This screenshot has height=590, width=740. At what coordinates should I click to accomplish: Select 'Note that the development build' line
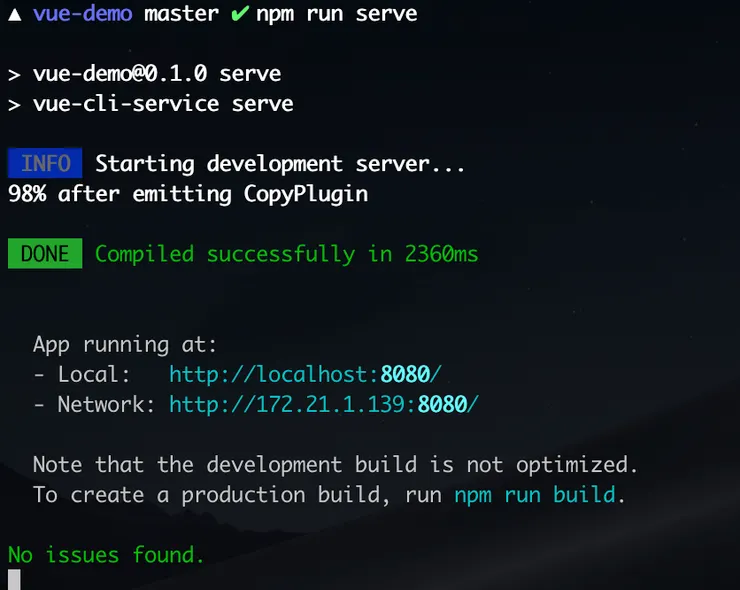335,465
